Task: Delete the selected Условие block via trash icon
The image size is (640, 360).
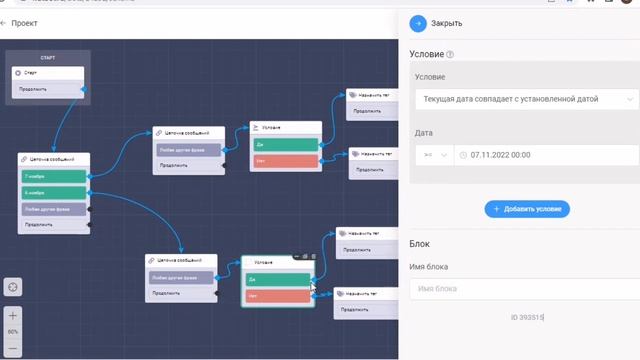Action: [x=313, y=256]
